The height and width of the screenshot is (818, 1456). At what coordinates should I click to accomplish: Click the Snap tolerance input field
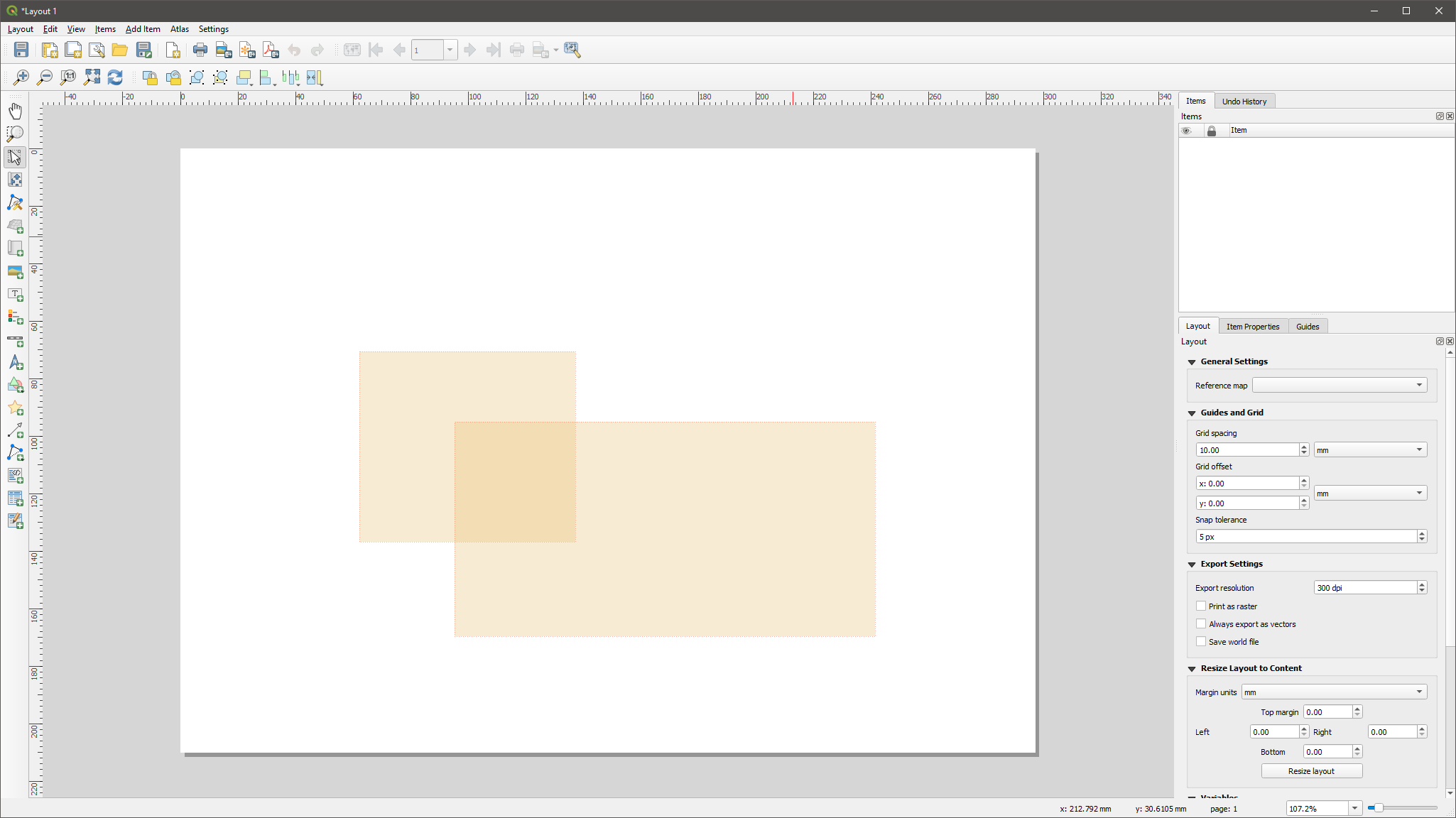click(x=1307, y=536)
